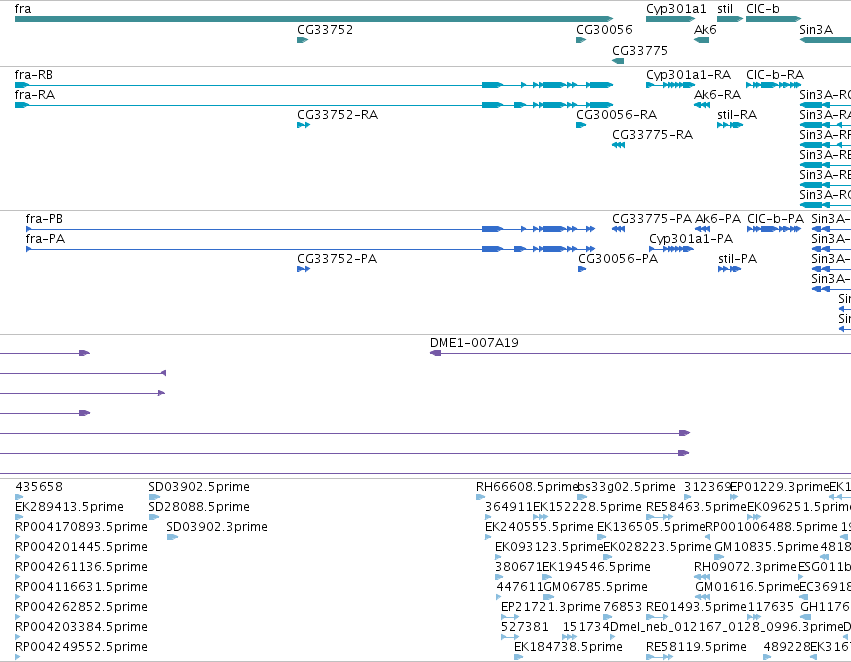Open the CG30056-PA protein label
Viewport: 851px width, 662px height.
(618, 259)
